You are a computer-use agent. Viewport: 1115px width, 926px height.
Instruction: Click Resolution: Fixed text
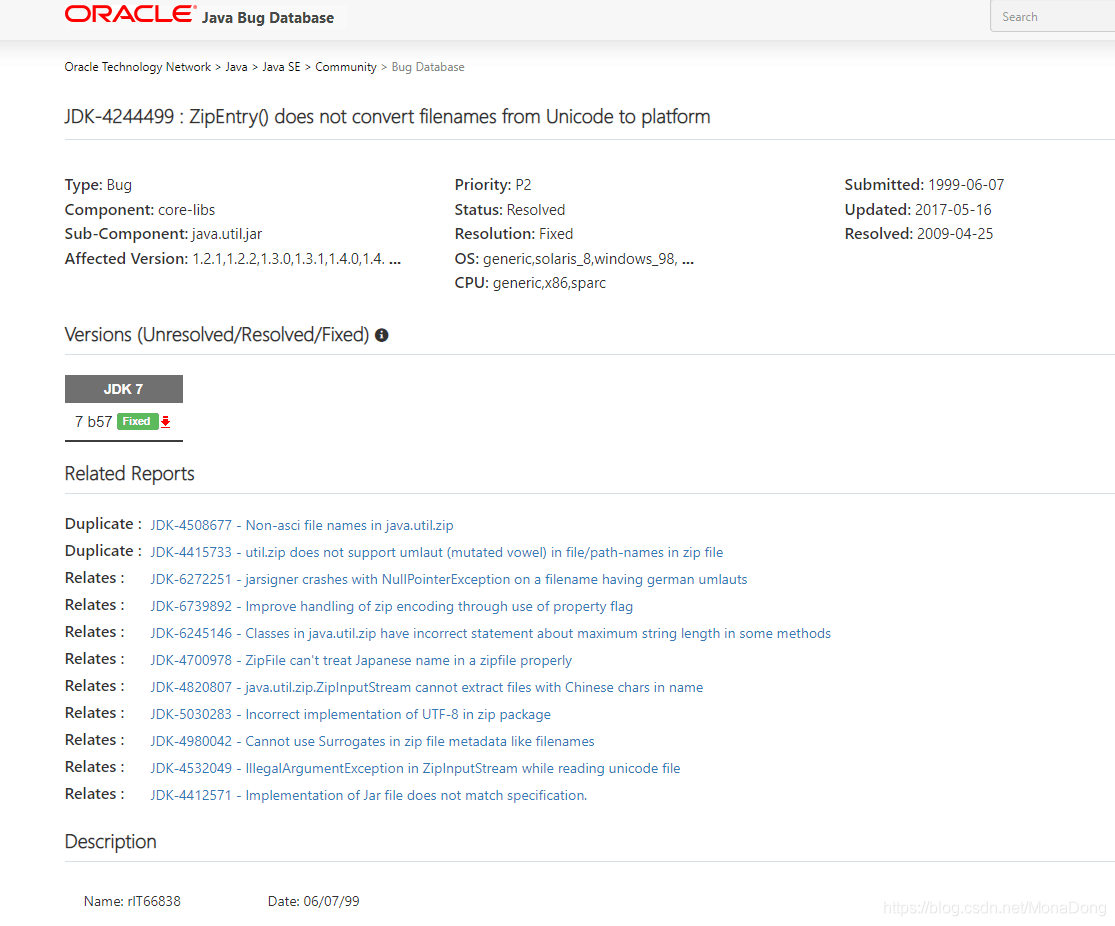coord(513,234)
